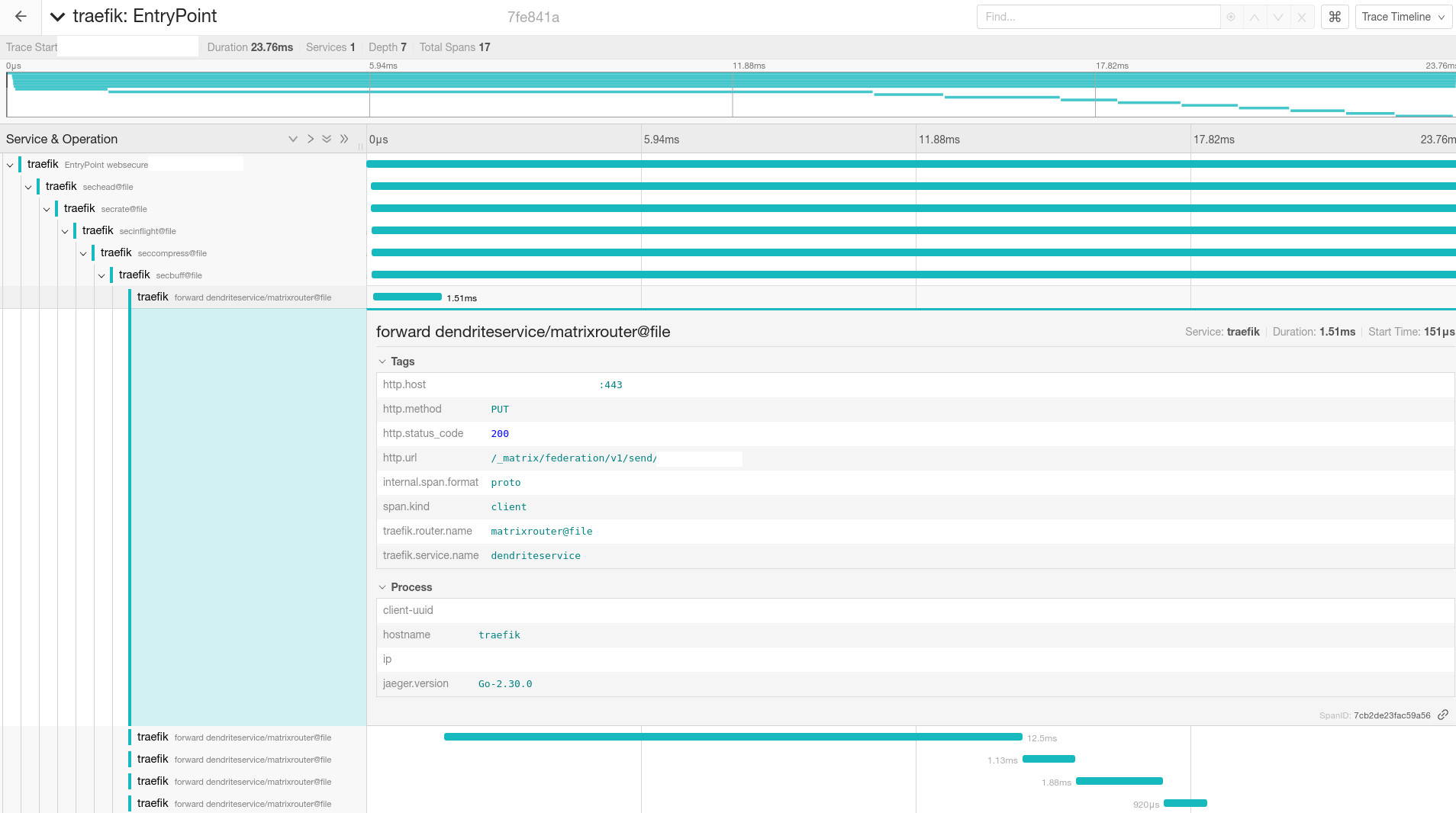Click the 12.5ms span bar
This screenshot has height=813, width=1456.
[x=733, y=737]
